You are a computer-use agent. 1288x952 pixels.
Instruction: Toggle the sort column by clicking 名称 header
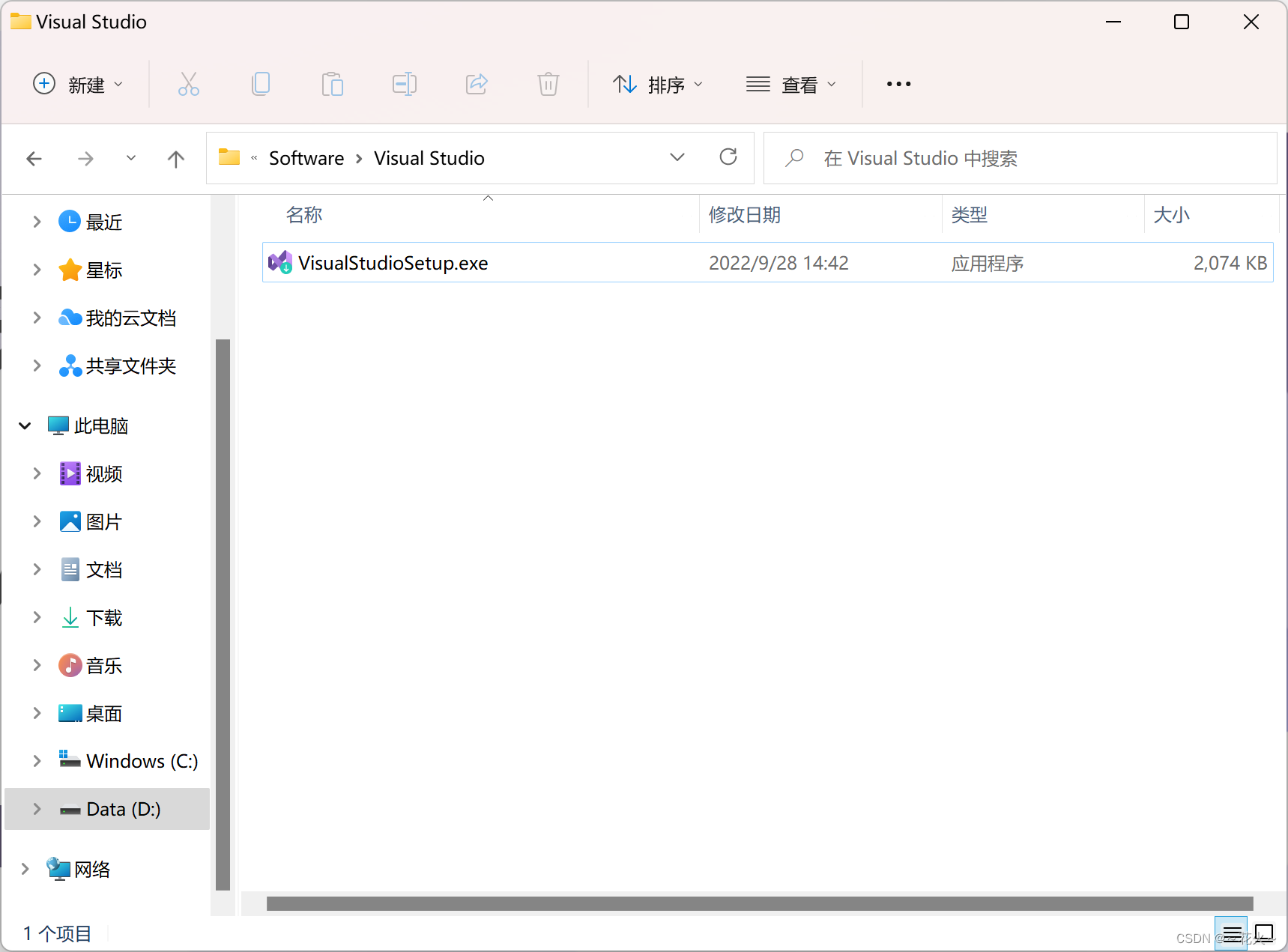[x=304, y=215]
